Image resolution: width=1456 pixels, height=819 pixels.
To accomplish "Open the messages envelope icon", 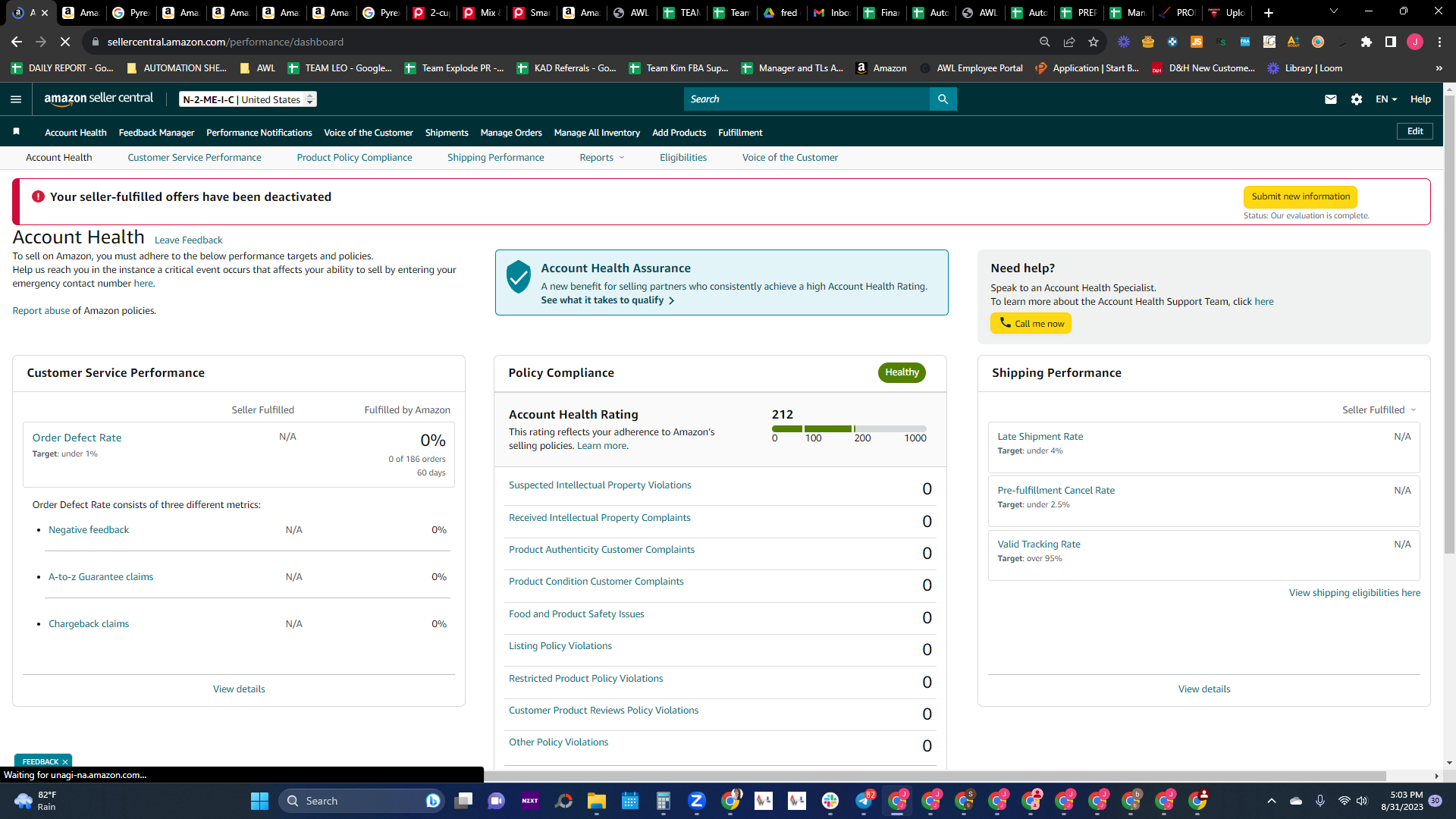I will 1331,99.
